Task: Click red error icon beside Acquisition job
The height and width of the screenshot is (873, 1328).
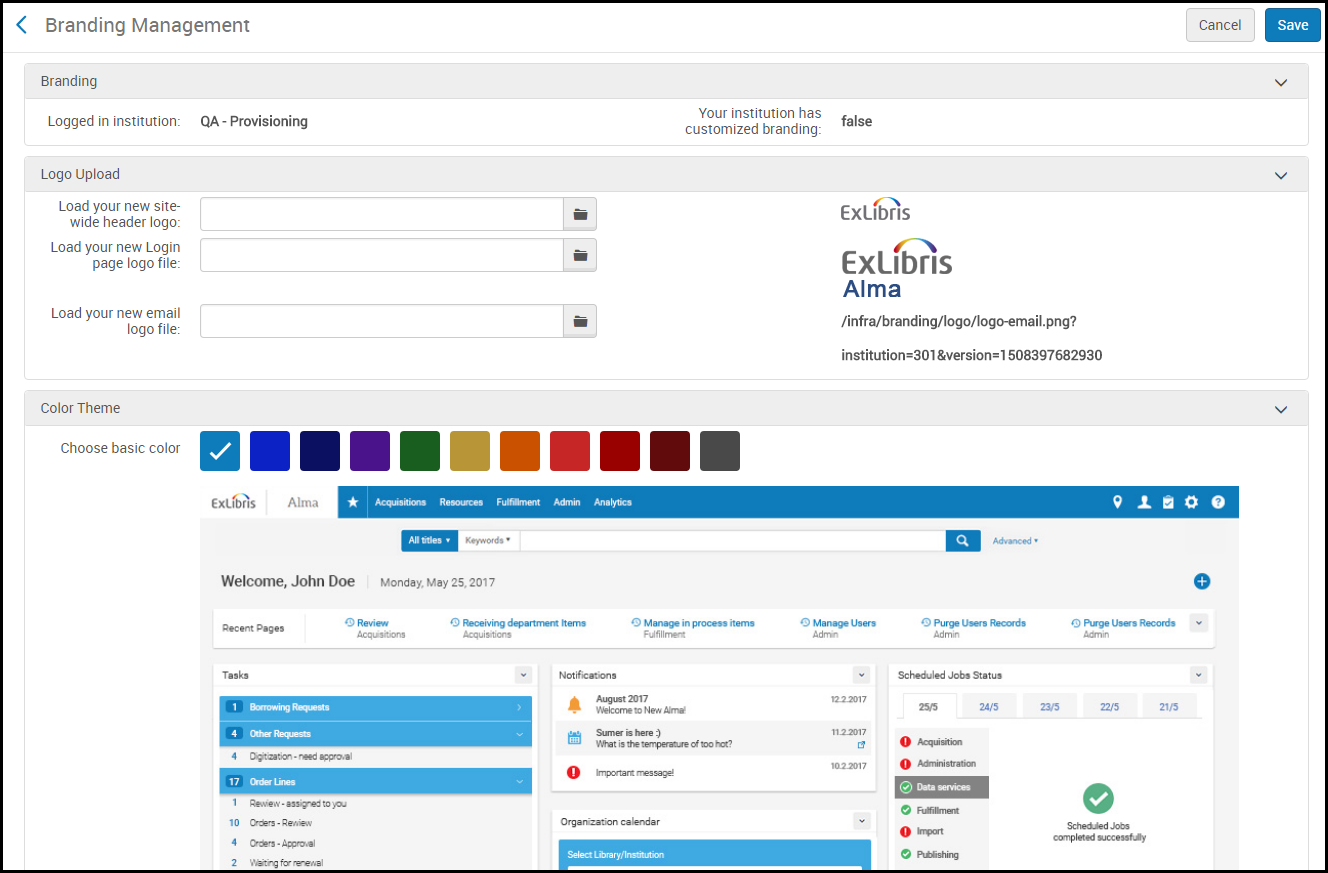Action: [x=905, y=742]
